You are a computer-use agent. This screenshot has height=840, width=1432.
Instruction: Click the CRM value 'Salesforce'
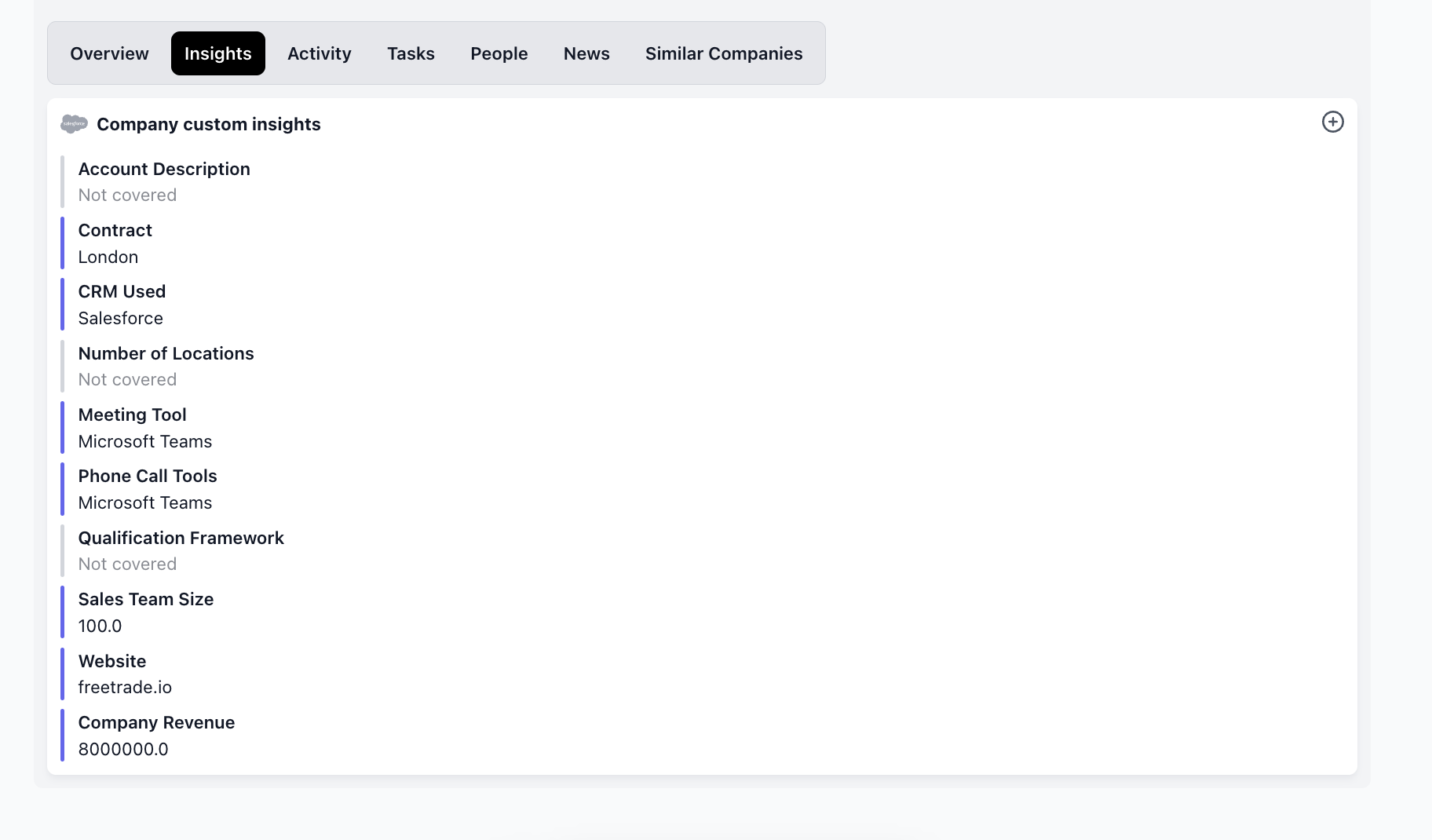[x=121, y=318]
